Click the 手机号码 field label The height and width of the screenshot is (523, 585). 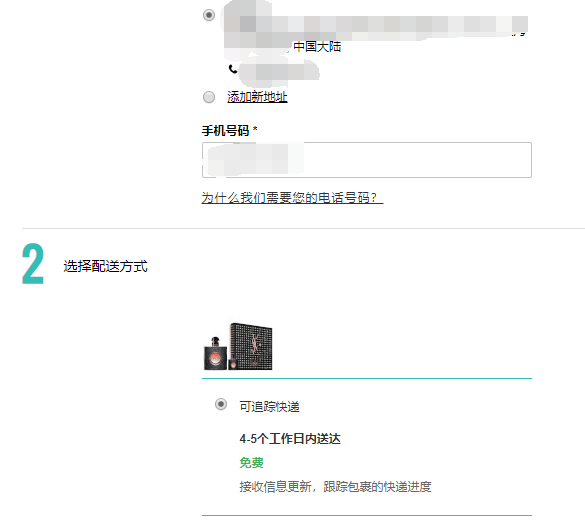pyautogui.click(x=225, y=131)
